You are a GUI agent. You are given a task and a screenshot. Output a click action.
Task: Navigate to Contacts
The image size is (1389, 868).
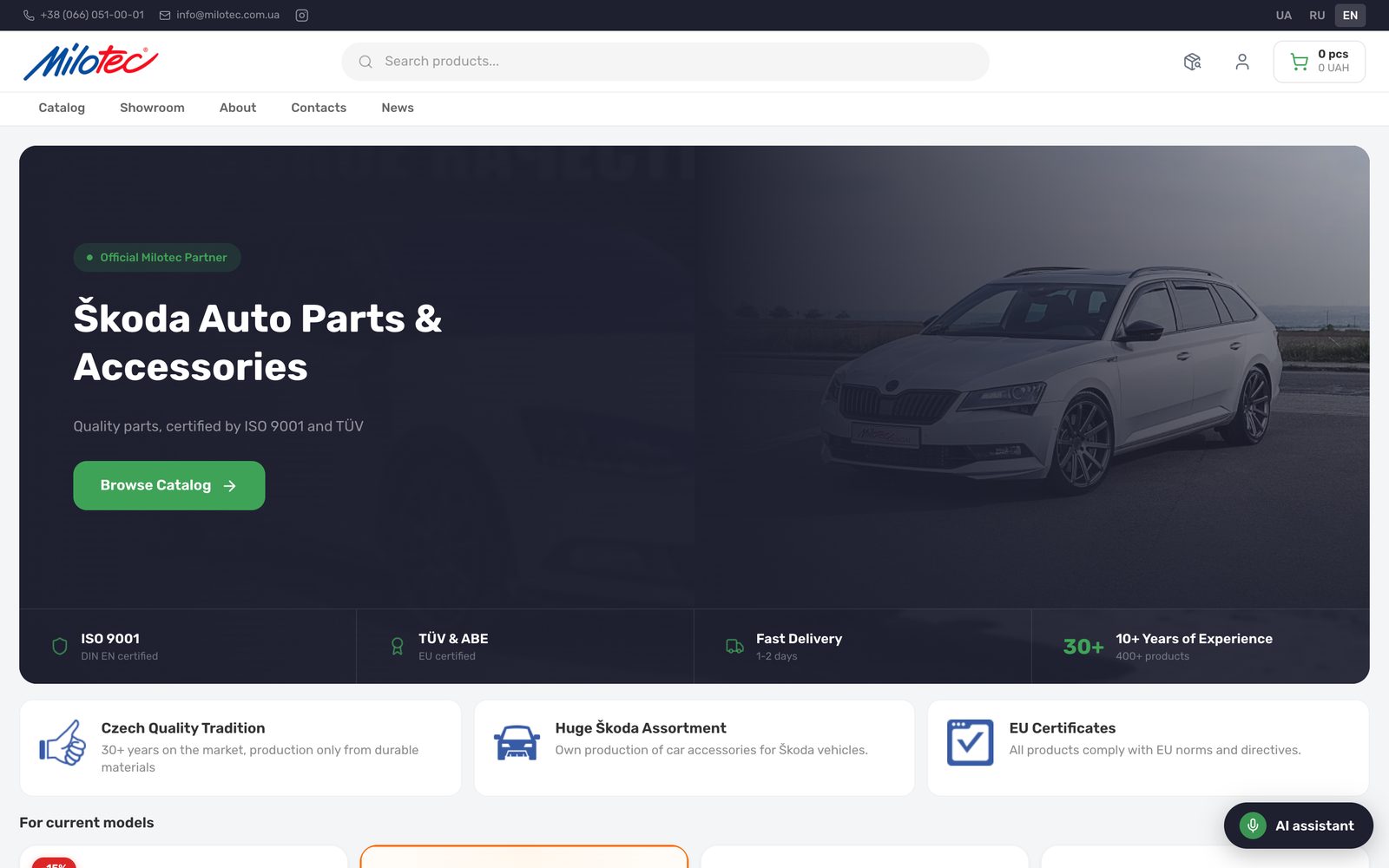319,108
